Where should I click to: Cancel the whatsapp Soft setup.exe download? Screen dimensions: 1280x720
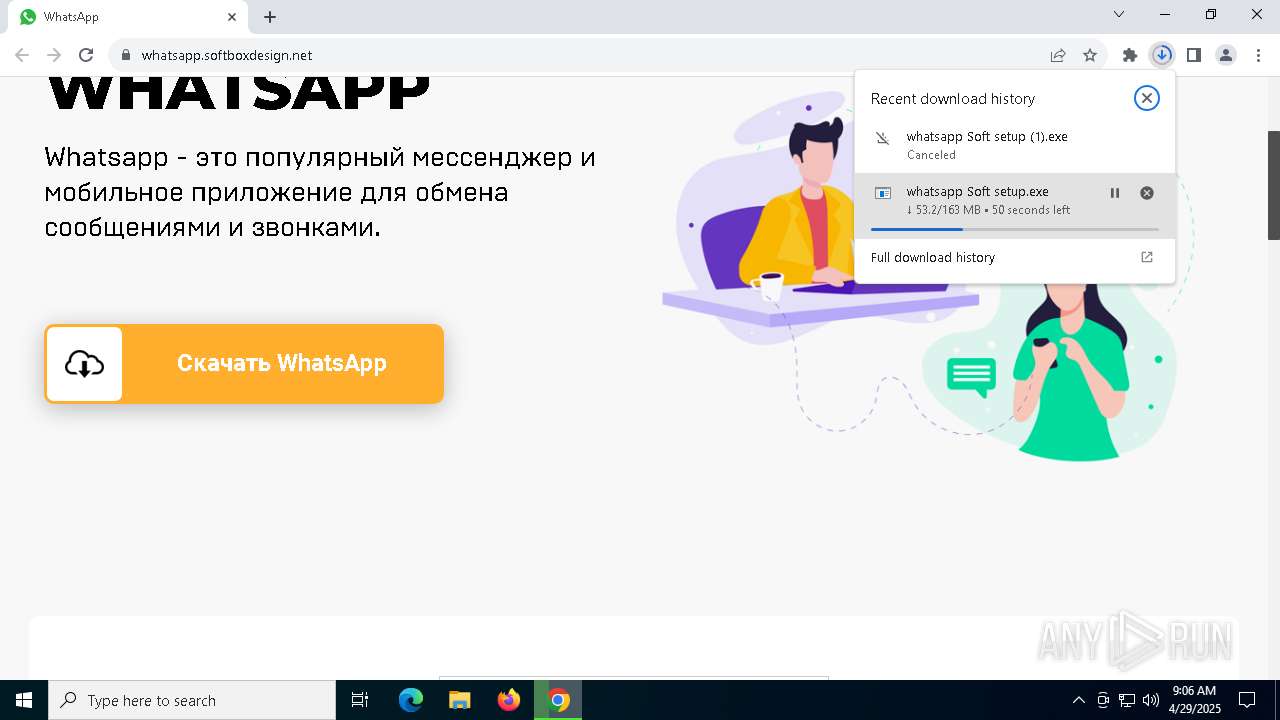click(1147, 193)
